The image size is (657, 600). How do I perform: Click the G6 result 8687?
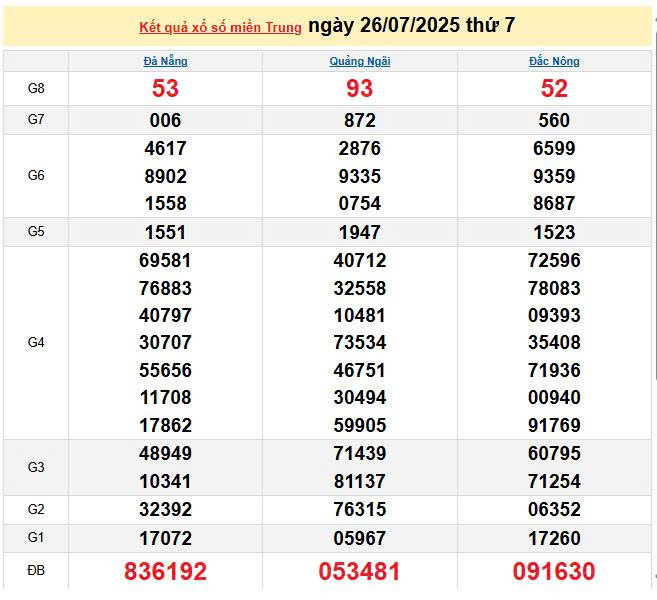pyautogui.click(x=554, y=203)
